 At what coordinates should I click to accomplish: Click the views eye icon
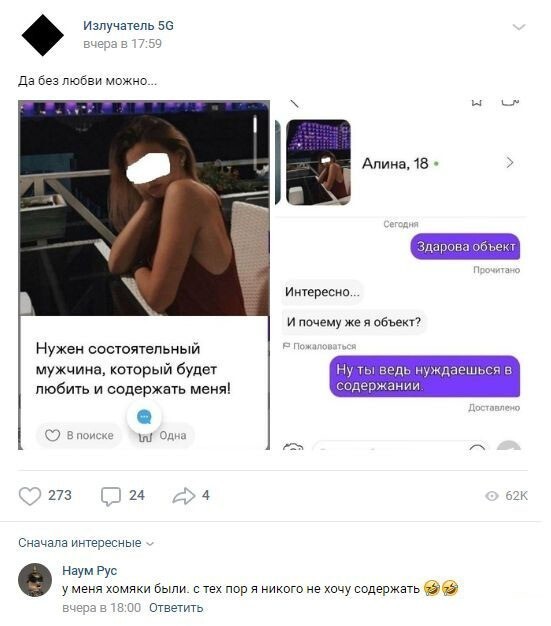[x=492, y=496]
